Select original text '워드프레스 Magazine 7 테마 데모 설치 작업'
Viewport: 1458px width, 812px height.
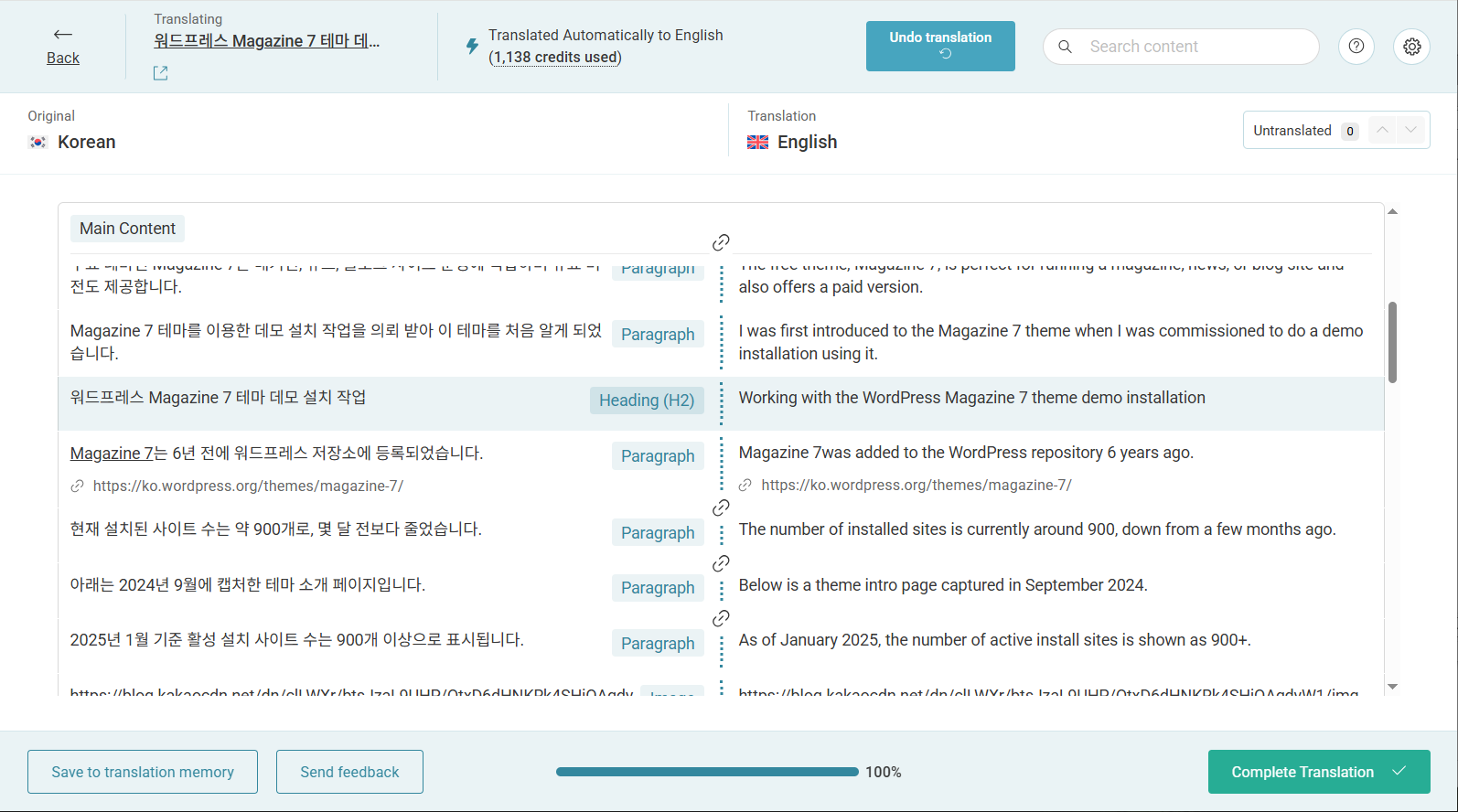(x=218, y=398)
